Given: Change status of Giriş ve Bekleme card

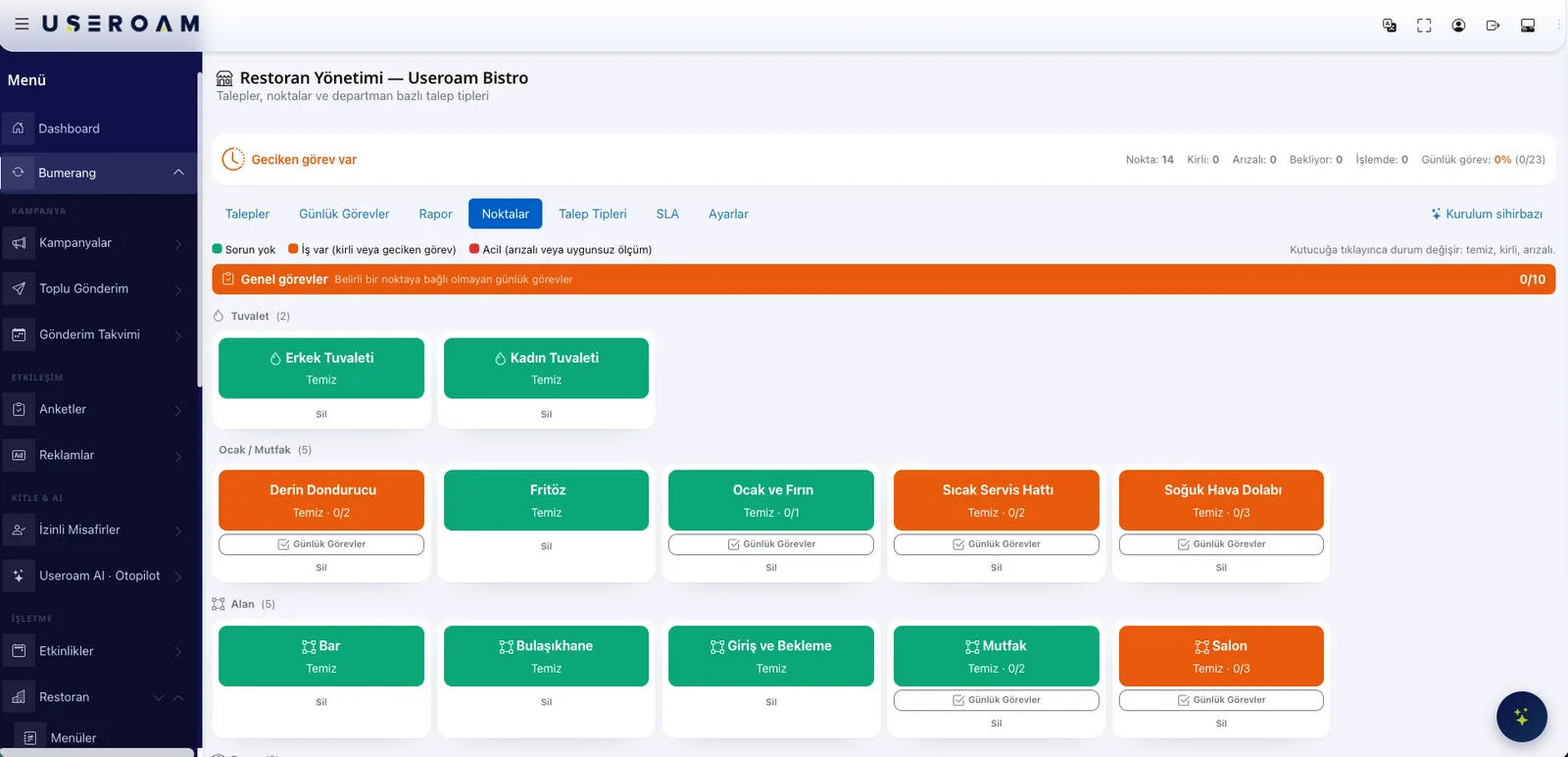Looking at the screenshot, I should click(771, 656).
